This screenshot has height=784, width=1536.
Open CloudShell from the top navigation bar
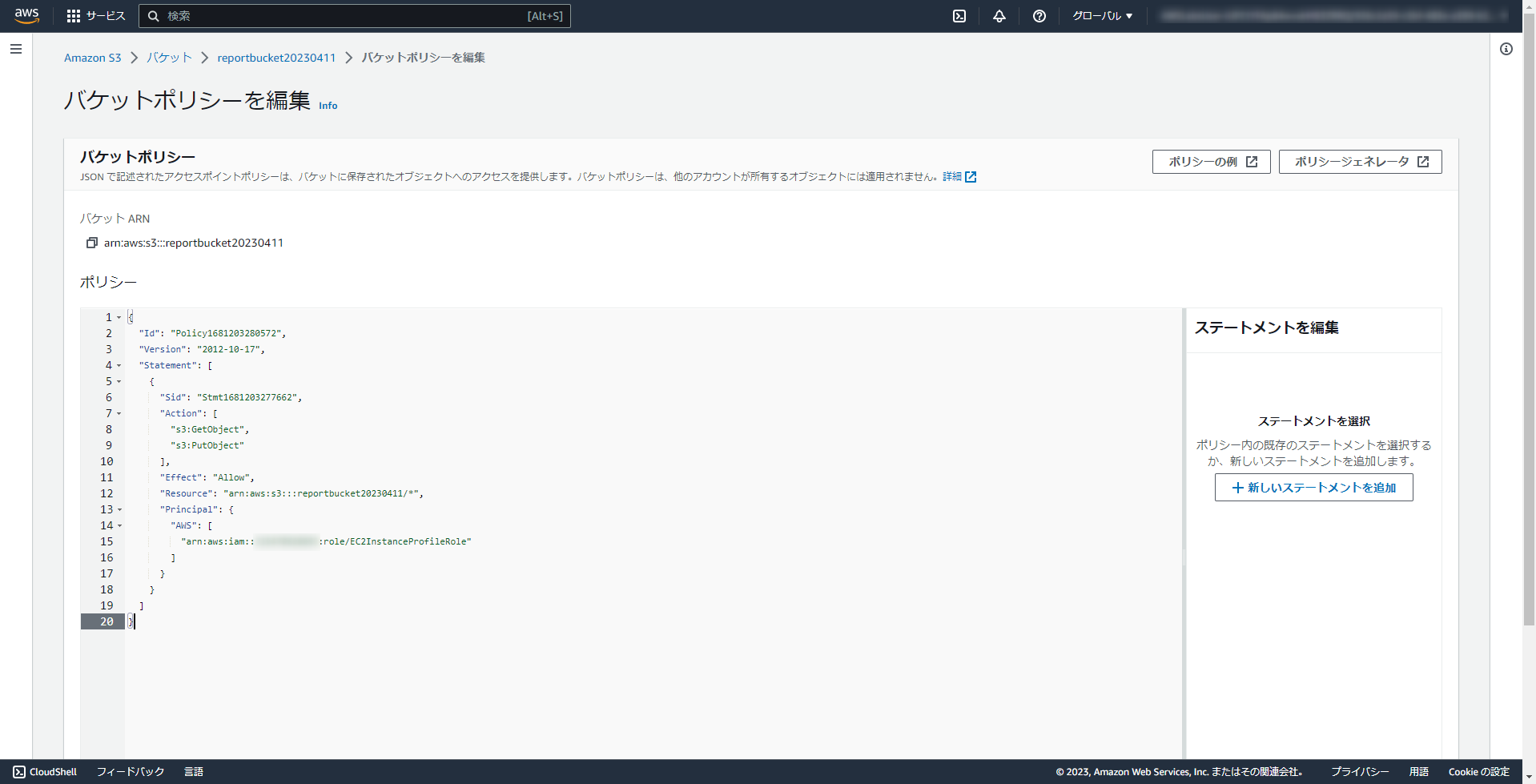click(x=959, y=15)
